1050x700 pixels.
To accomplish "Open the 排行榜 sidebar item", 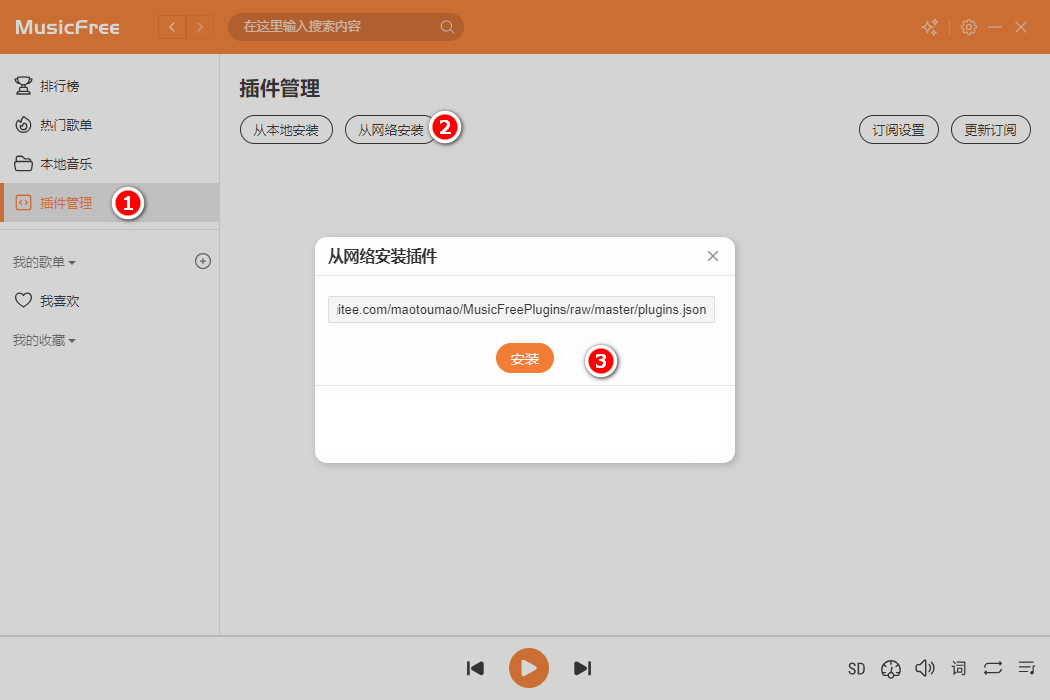I will (x=59, y=86).
